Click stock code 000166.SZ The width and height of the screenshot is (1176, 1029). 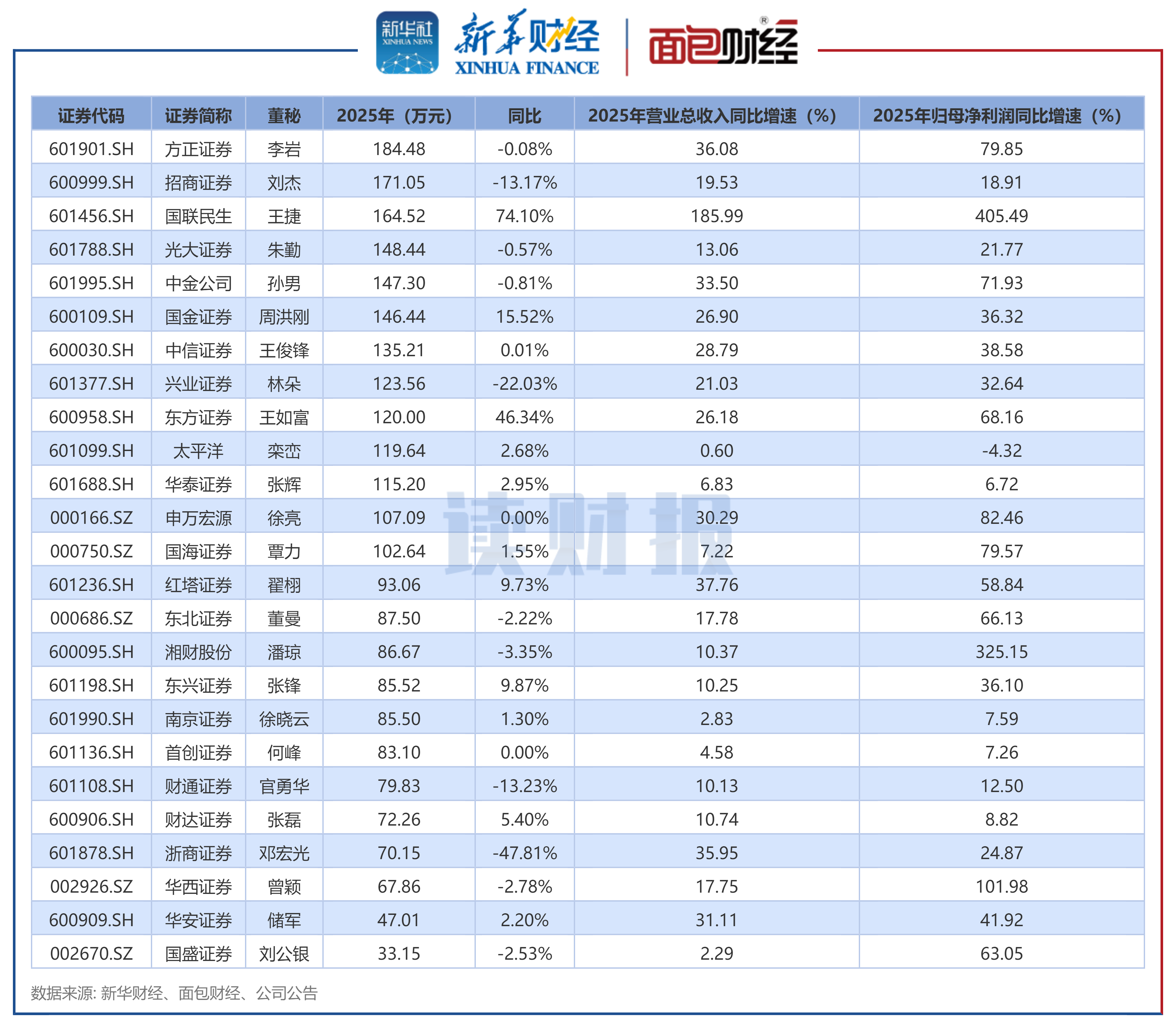tap(91, 518)
